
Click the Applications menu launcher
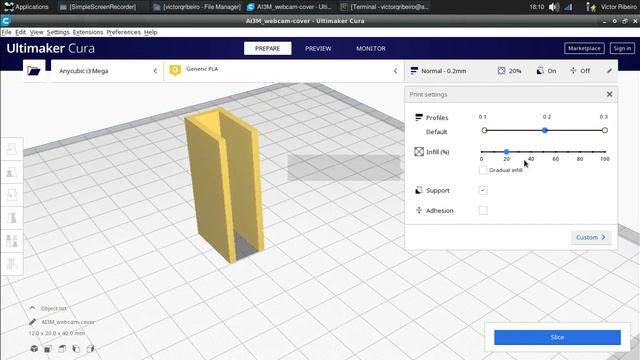pos(26,7)
